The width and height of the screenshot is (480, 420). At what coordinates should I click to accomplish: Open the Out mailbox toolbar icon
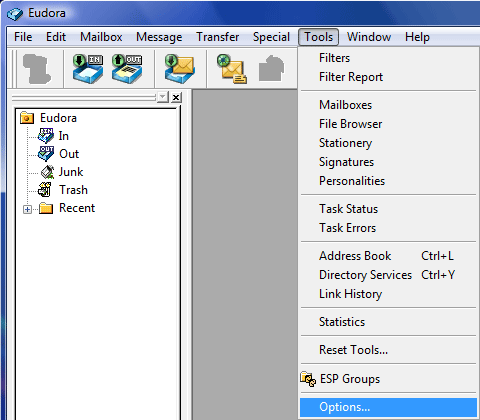click(x=127, y=69)
